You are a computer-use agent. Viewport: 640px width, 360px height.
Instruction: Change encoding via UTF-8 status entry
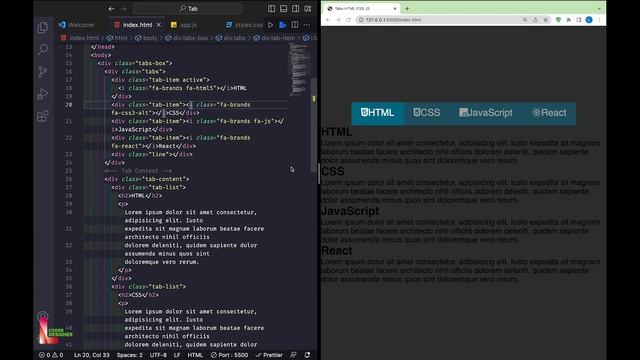pyautogui.click(x=158, y=355)
